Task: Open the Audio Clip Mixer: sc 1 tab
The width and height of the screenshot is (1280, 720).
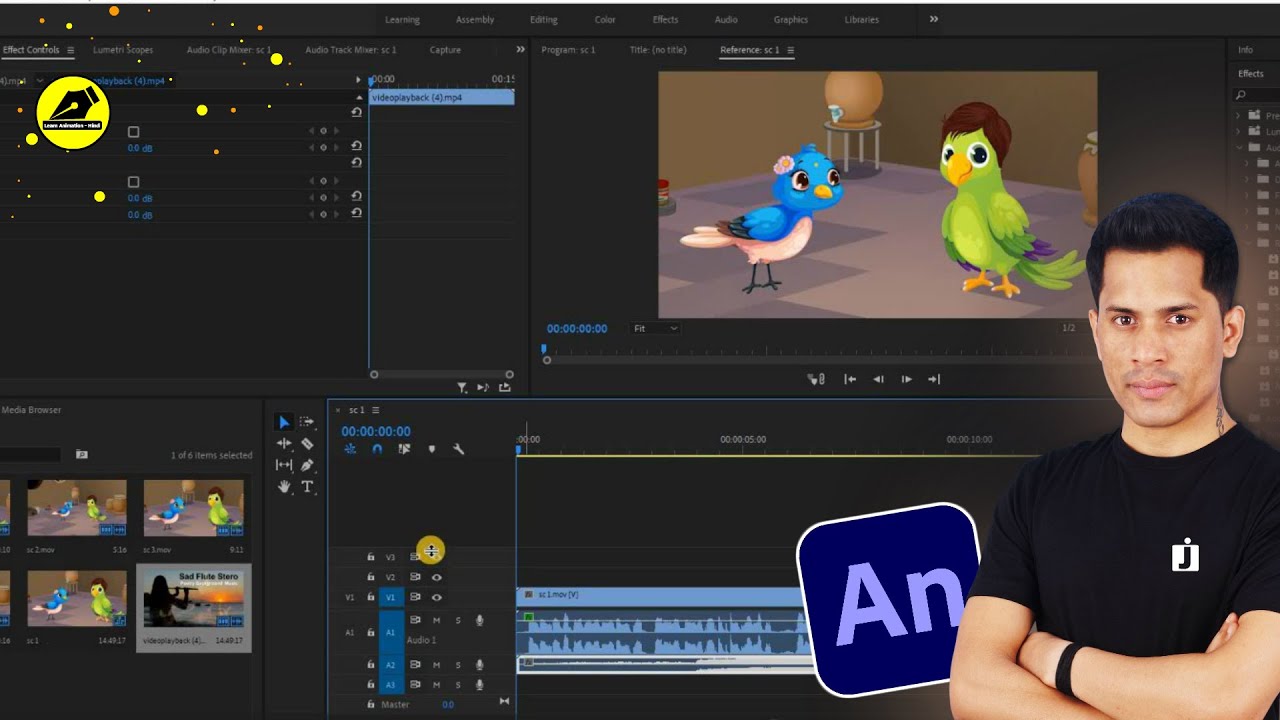Action: pyautogui.click(x=229, y=50)
